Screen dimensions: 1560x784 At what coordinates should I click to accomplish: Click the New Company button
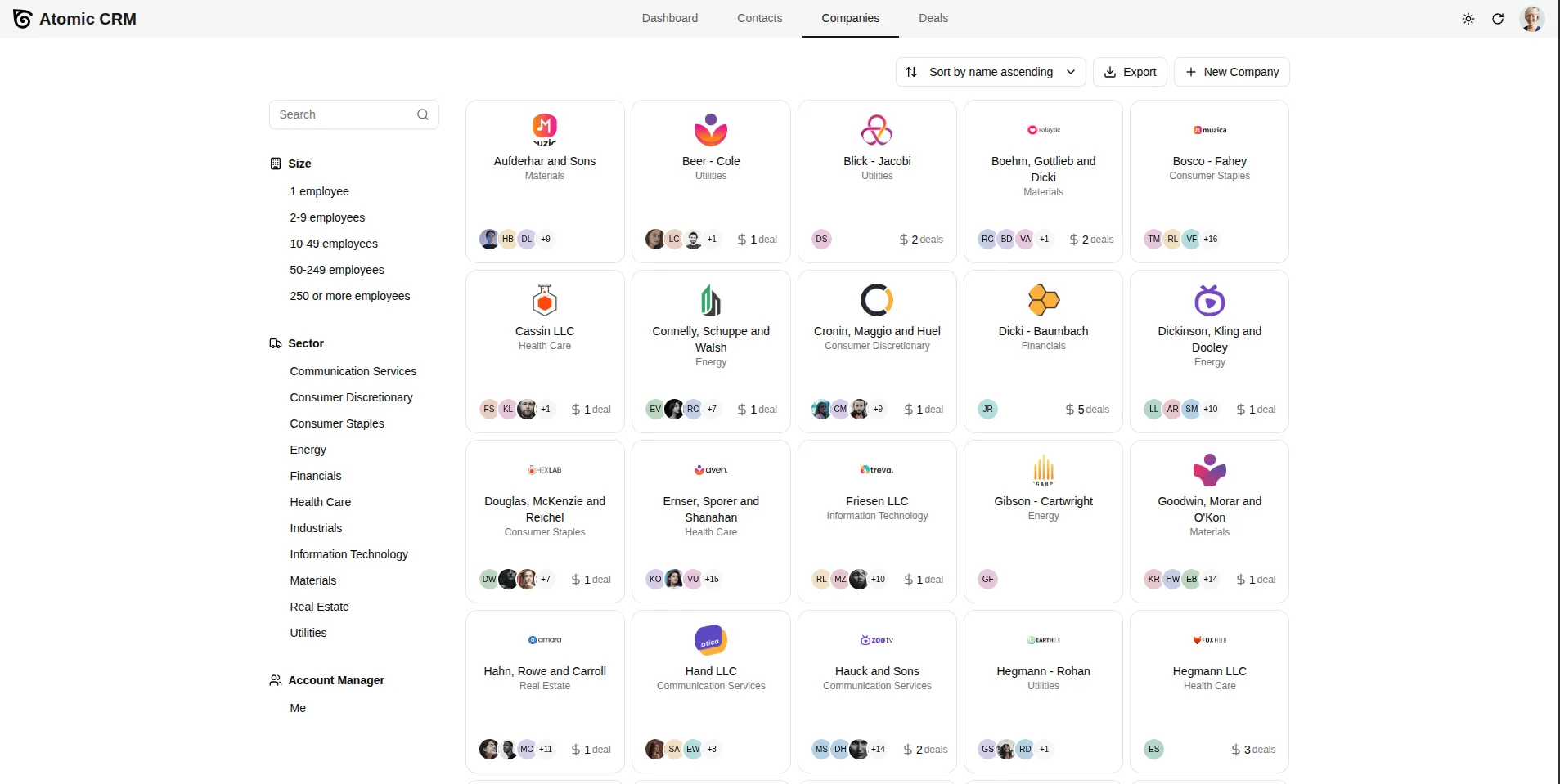click(x=1232, y=72)
